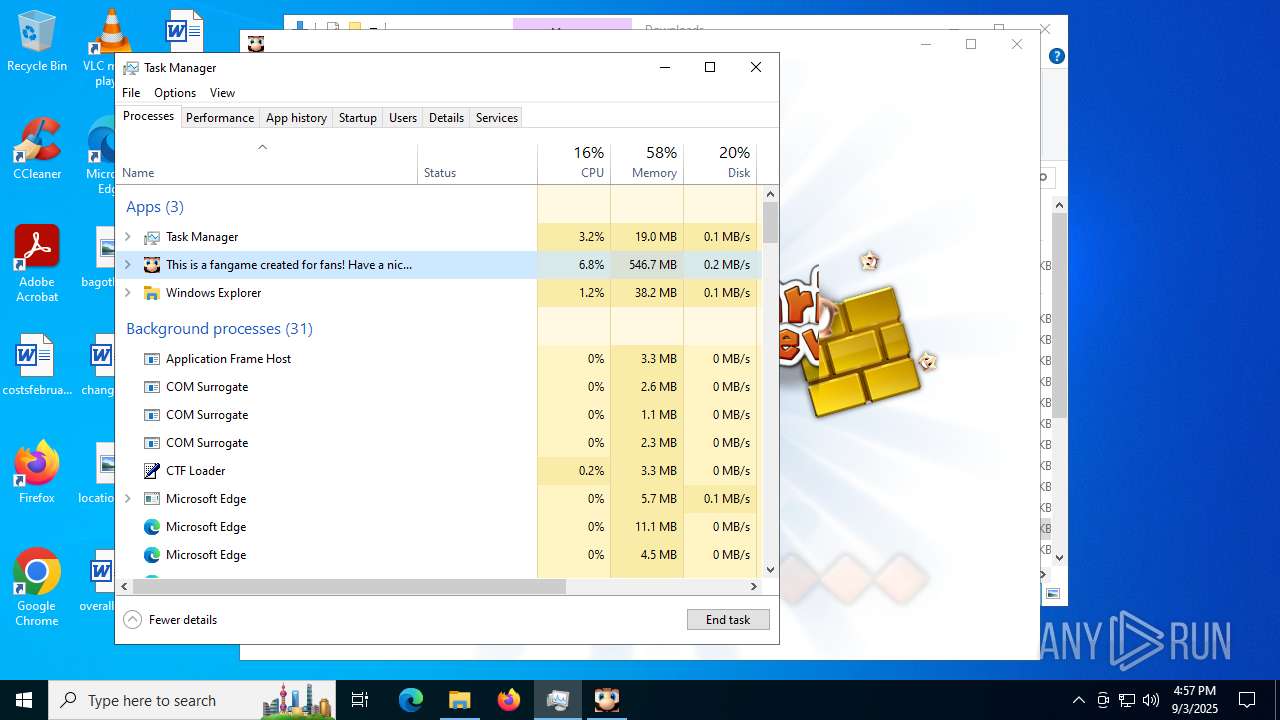The height and width of the screenshot is (720, 1280).
Task: Expand the fangame process group
Action: click(127, 265)
